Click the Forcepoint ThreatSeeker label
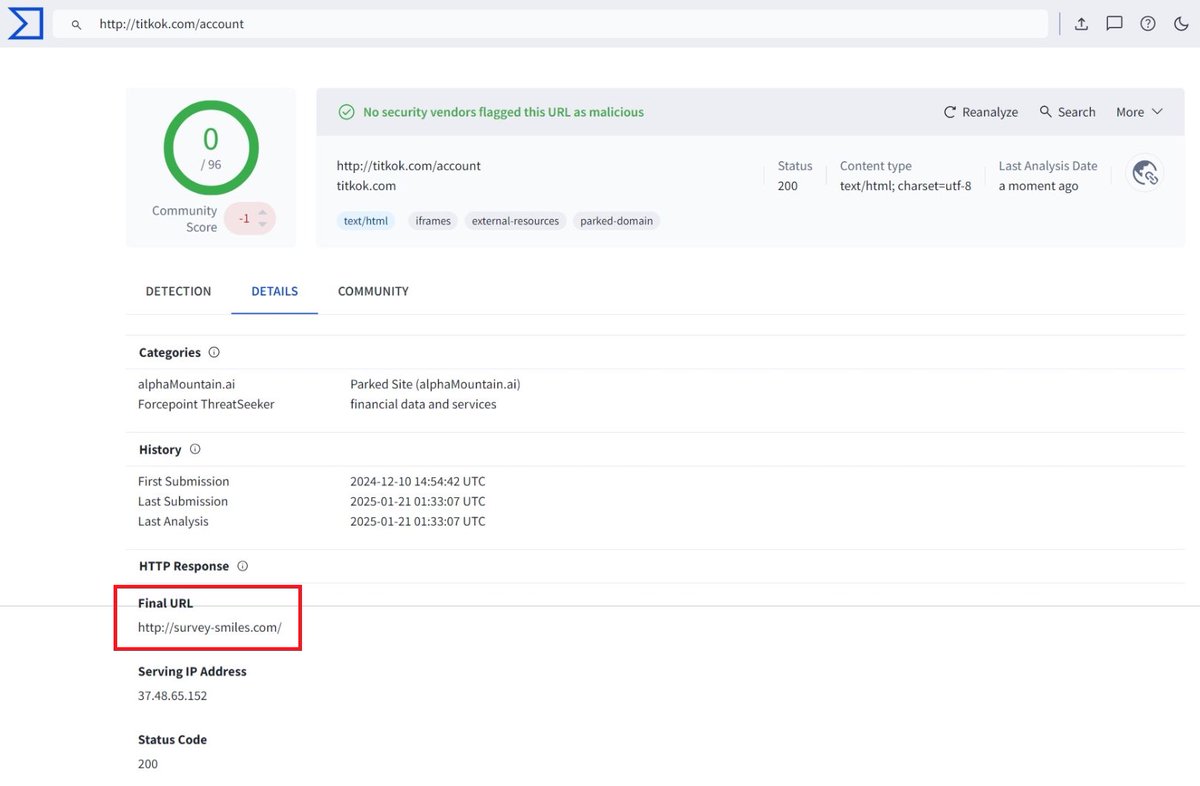 pyautogui.click(x=206, y=405)
